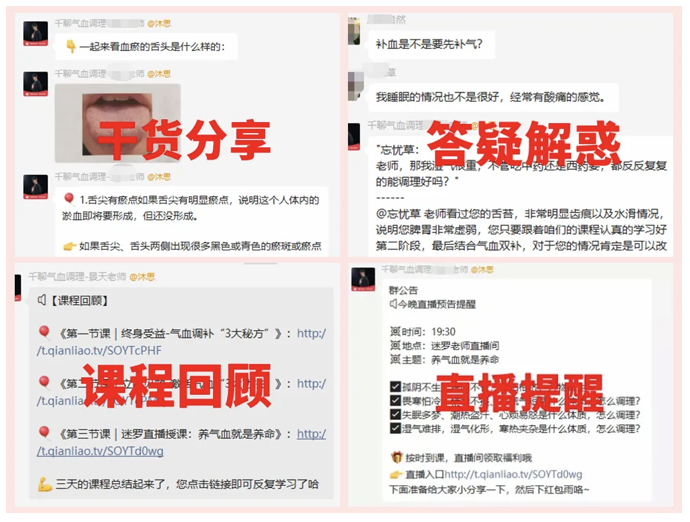Click the flexed arm emoji in summary line
The height and width of the screenshot is (522, 690).
[x=45, y=484]
